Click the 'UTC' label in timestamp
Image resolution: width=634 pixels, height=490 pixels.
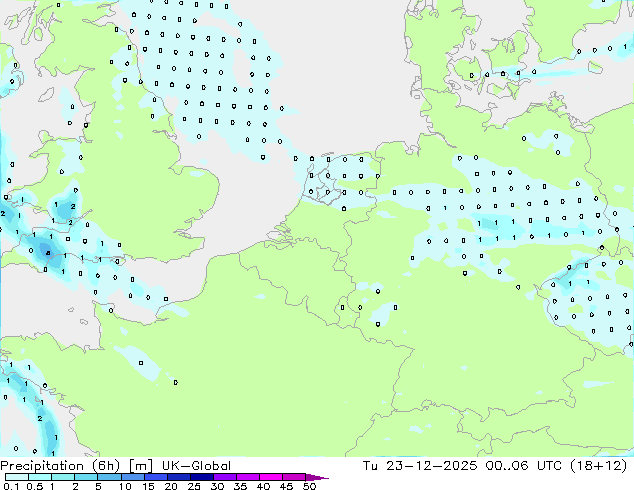[549, 466]
